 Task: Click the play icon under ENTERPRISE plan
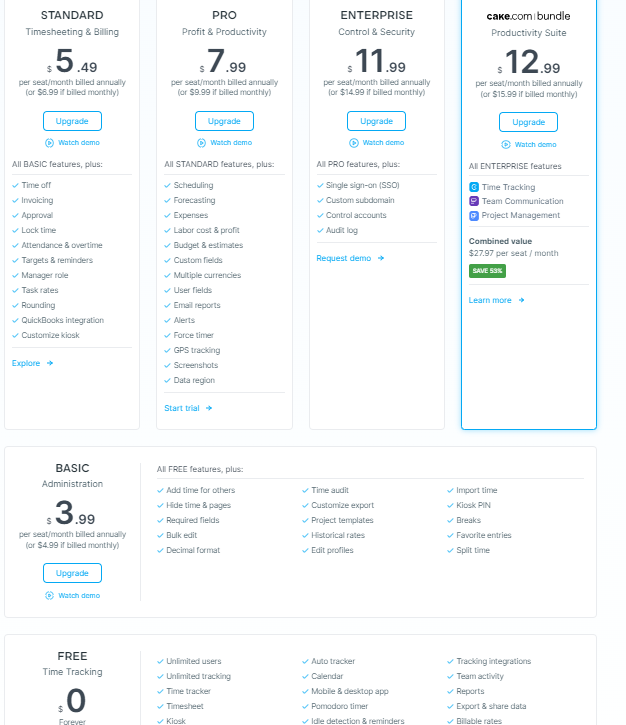353,143
